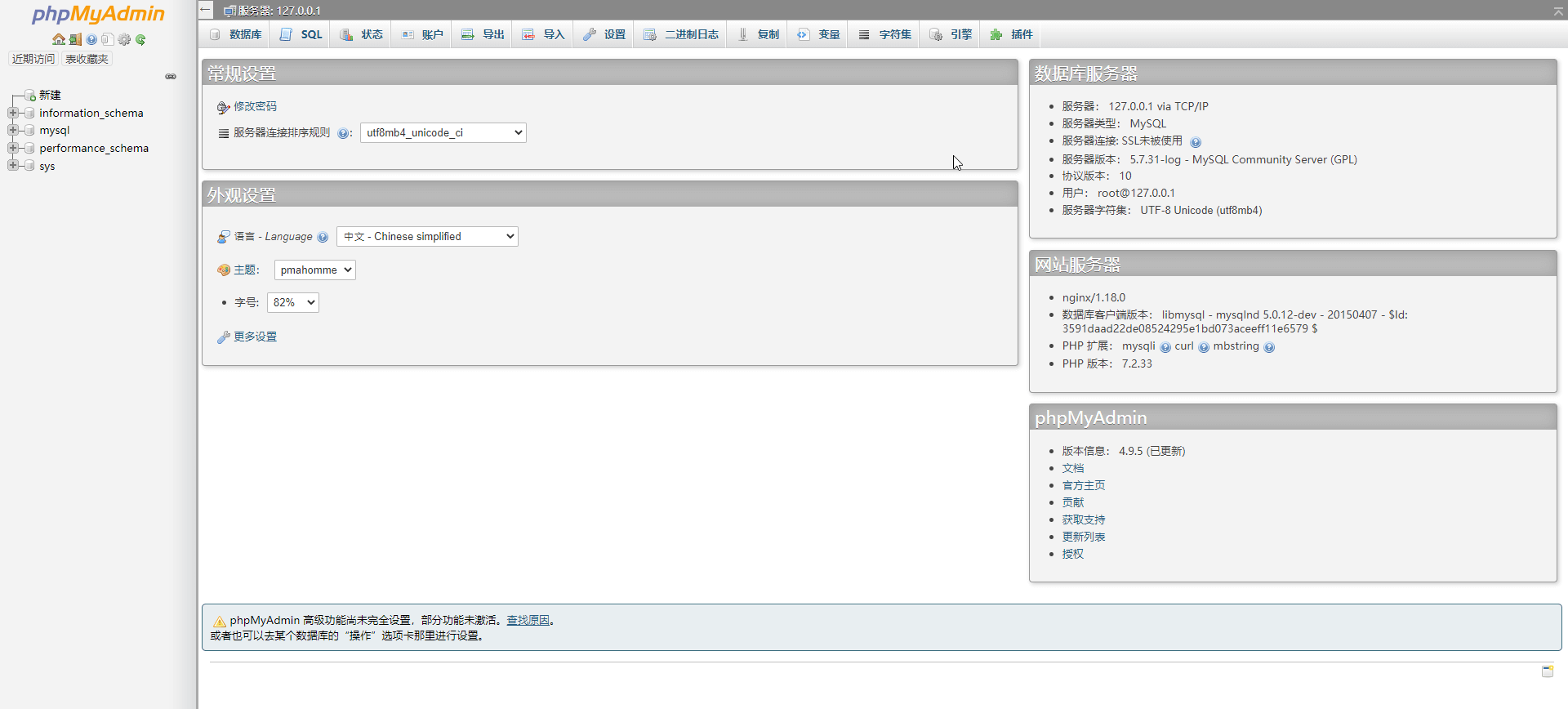1568x709 pixels.
Task: Select the information_schema database name
Action: coord(91,113)
